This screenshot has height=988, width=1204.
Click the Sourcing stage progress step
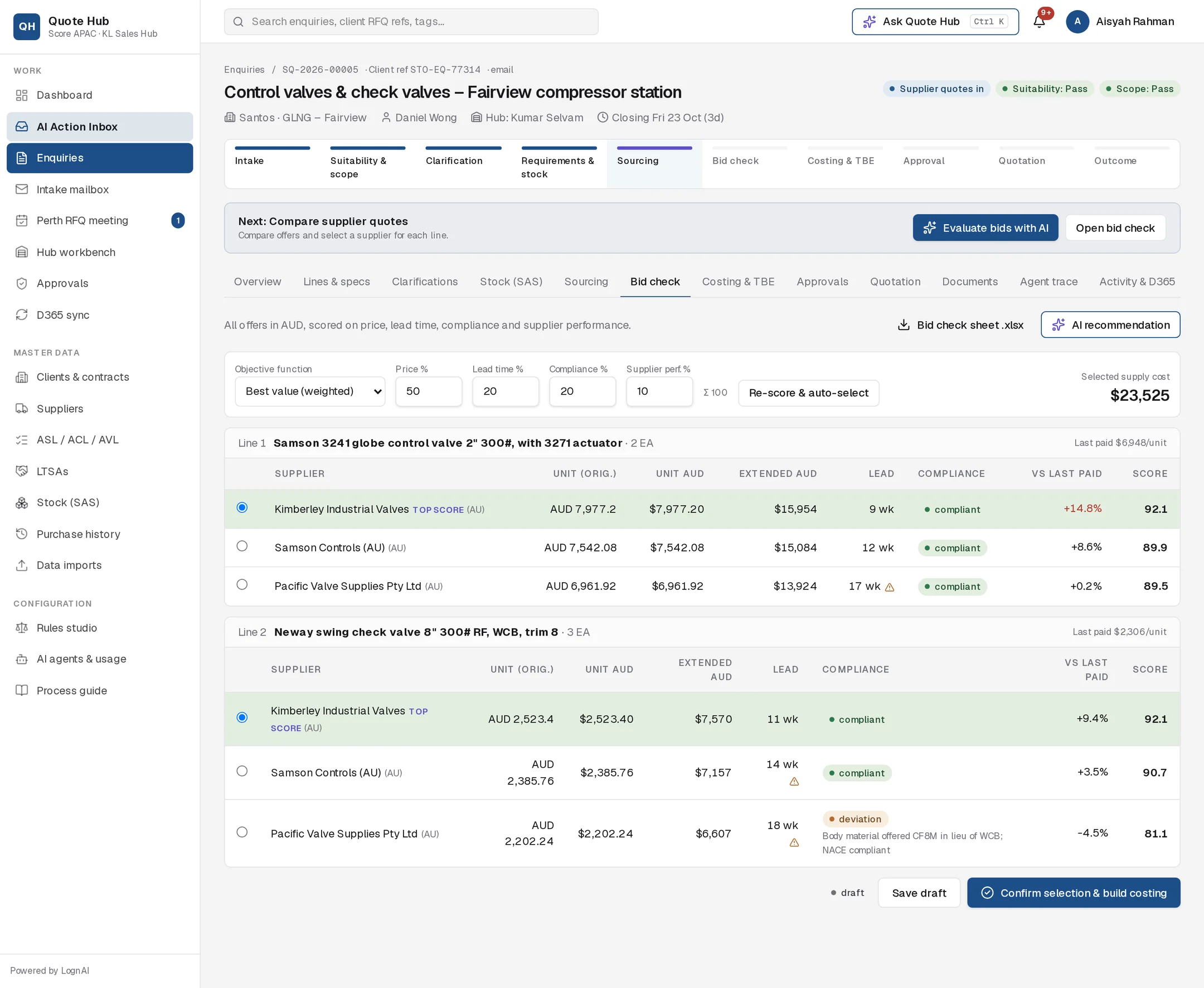click(x=654, y=164)
